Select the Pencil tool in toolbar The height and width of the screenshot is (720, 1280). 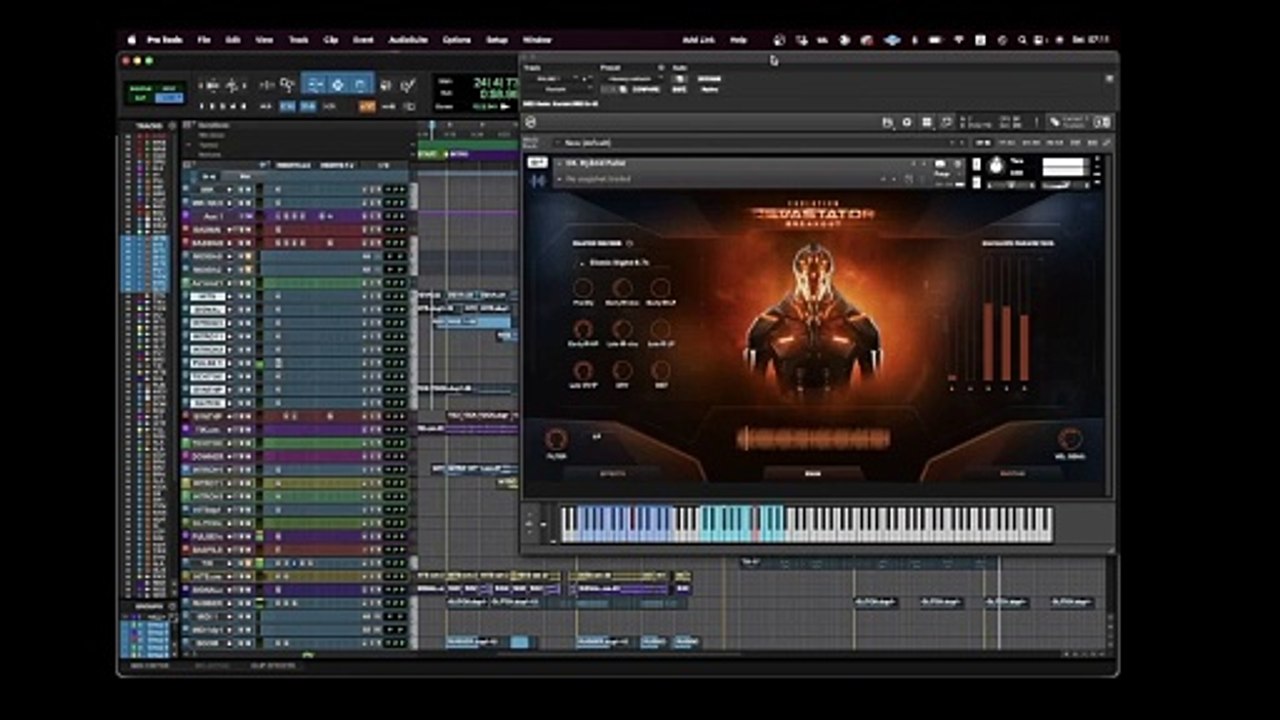coord(407,85)
